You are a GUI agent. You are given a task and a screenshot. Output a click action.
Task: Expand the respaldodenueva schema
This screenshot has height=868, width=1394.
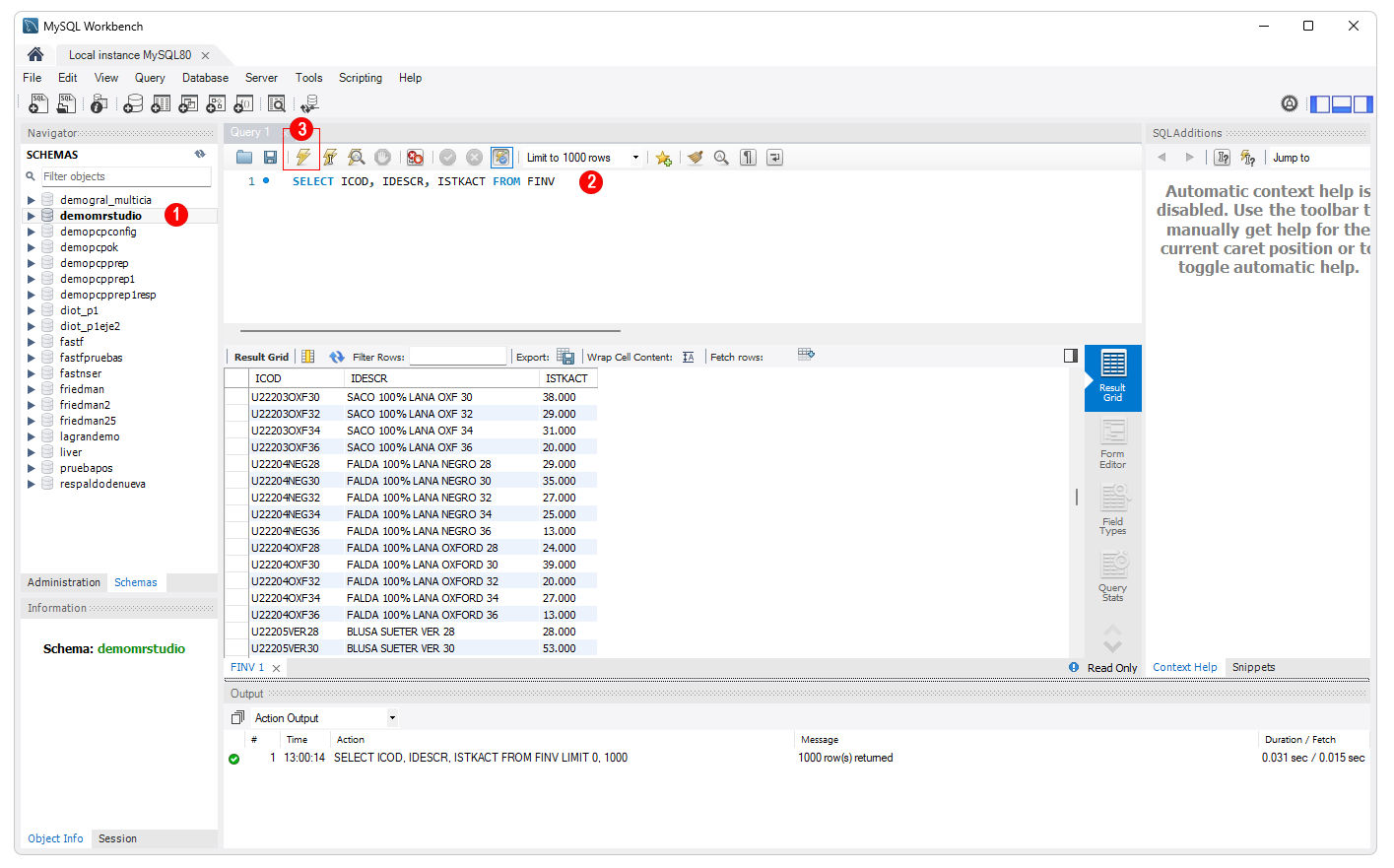pyautogui.click(x=32, y=484)
